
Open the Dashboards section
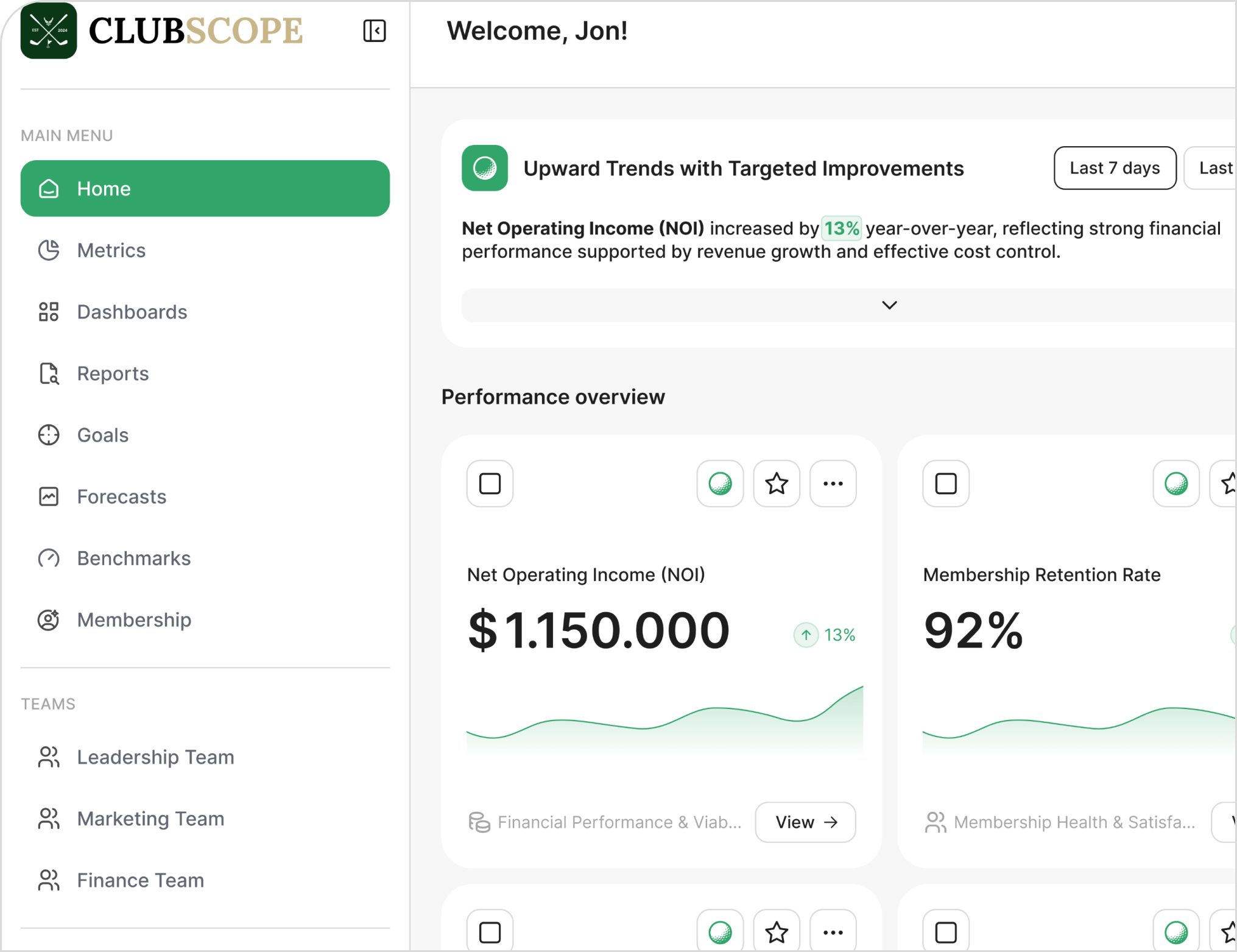tap(132, 312)
